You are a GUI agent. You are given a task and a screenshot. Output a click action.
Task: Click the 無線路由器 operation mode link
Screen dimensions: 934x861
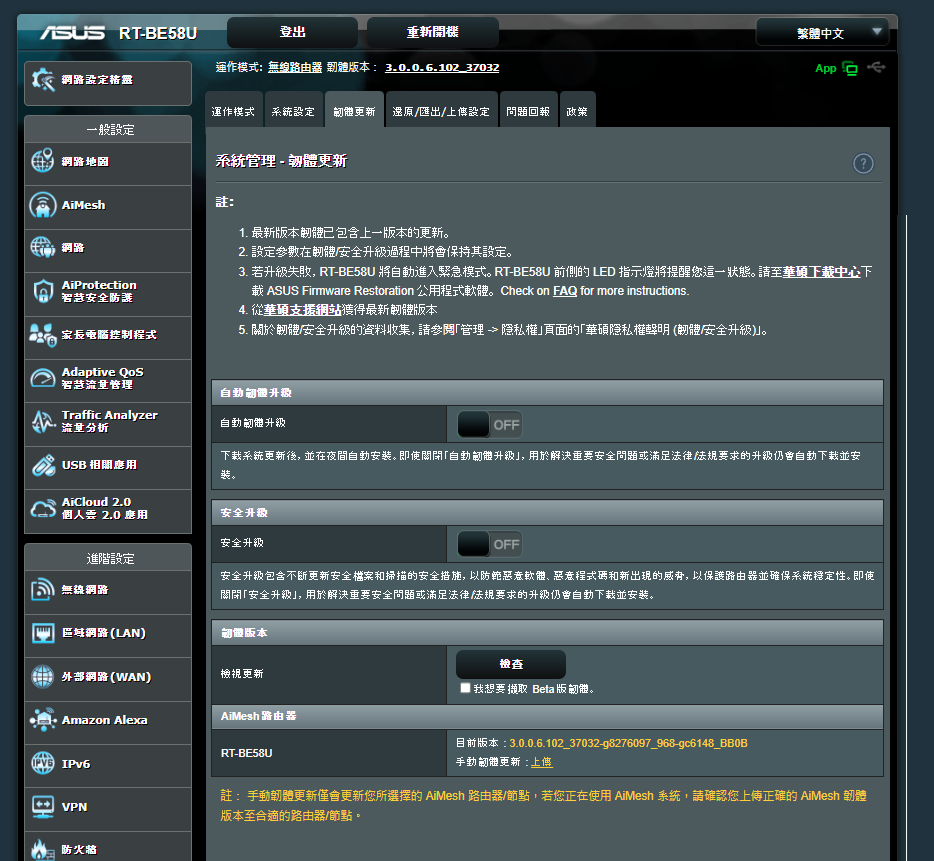(x=295, y=67)
